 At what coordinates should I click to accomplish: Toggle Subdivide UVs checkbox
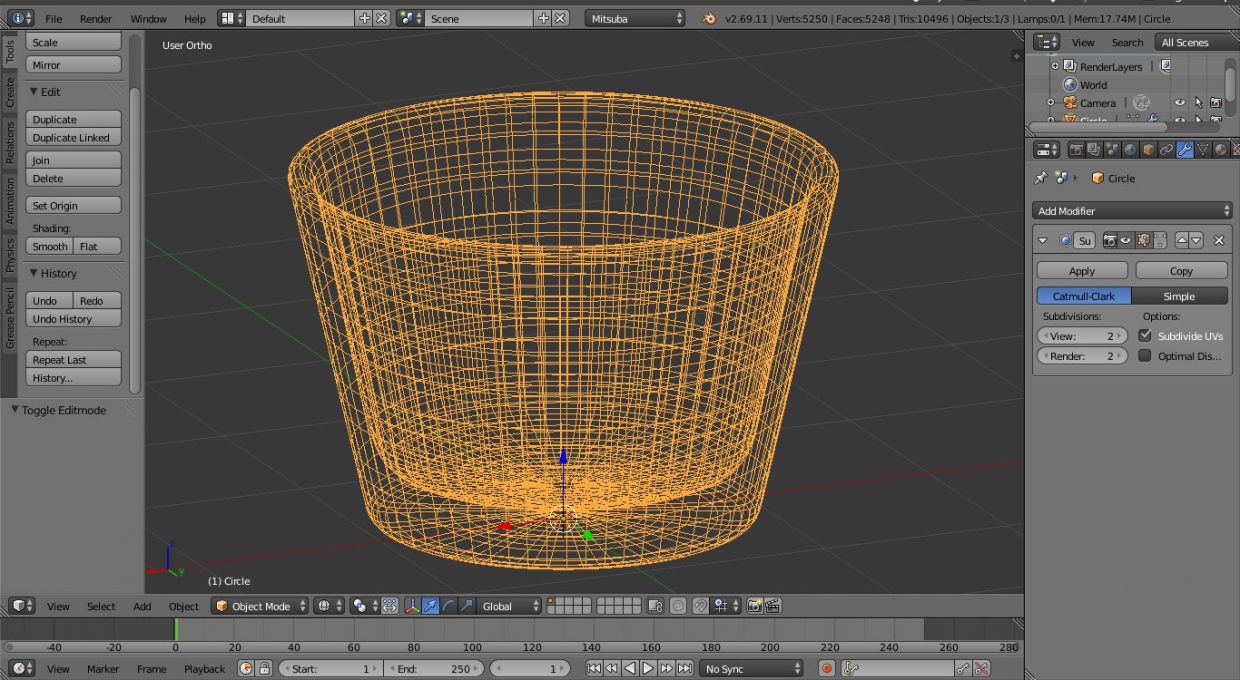point(1145,336)
